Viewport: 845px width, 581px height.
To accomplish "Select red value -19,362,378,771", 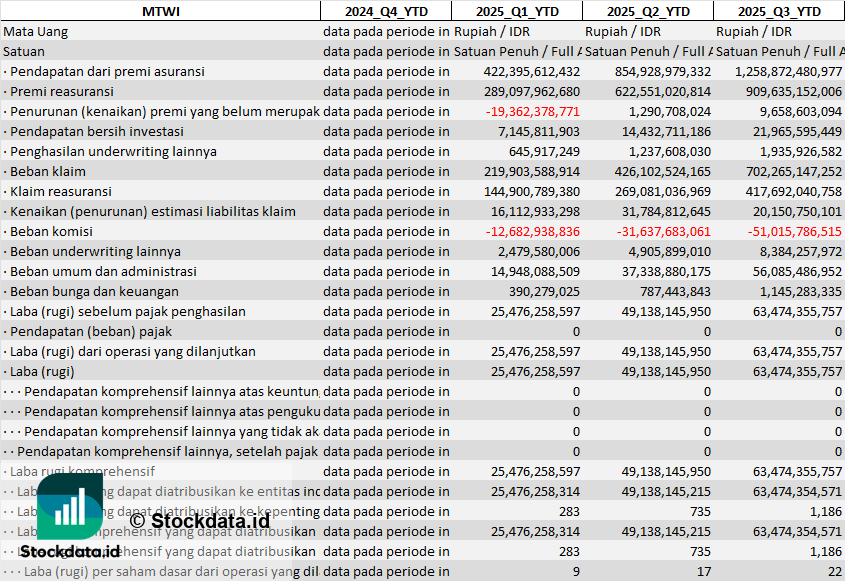I will [x=532, y=112].
